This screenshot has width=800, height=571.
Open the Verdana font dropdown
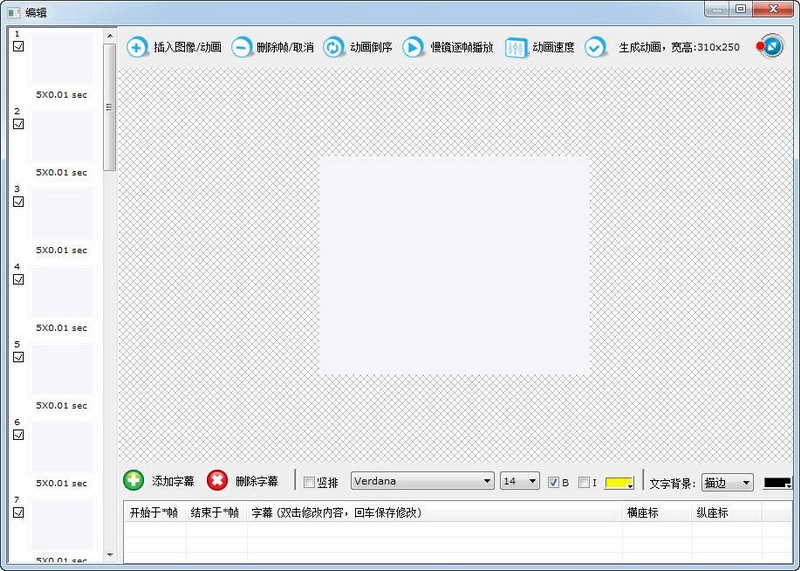click(x=422, y=481)
